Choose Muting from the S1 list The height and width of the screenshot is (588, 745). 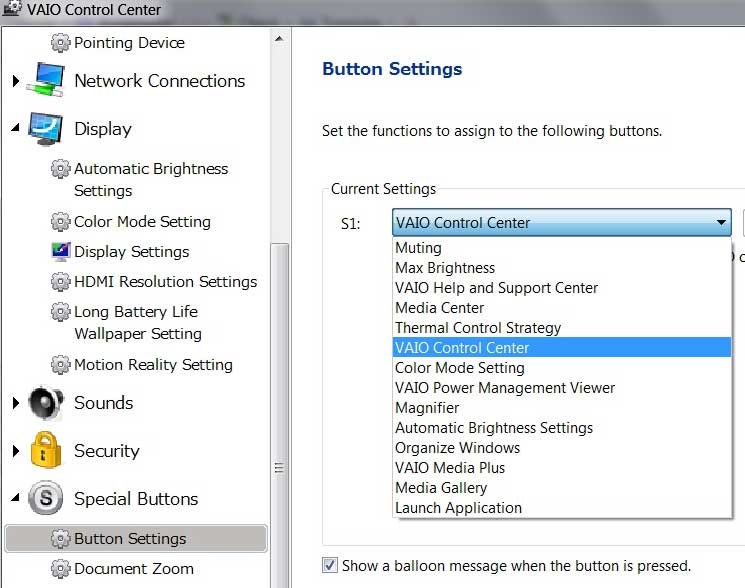(418, 248)
